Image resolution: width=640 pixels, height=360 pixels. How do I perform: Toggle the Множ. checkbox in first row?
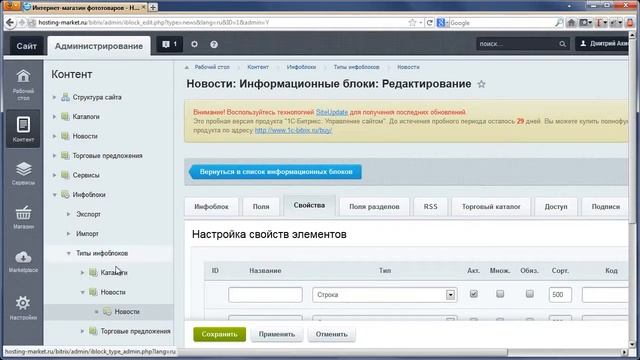coord(500,294)
